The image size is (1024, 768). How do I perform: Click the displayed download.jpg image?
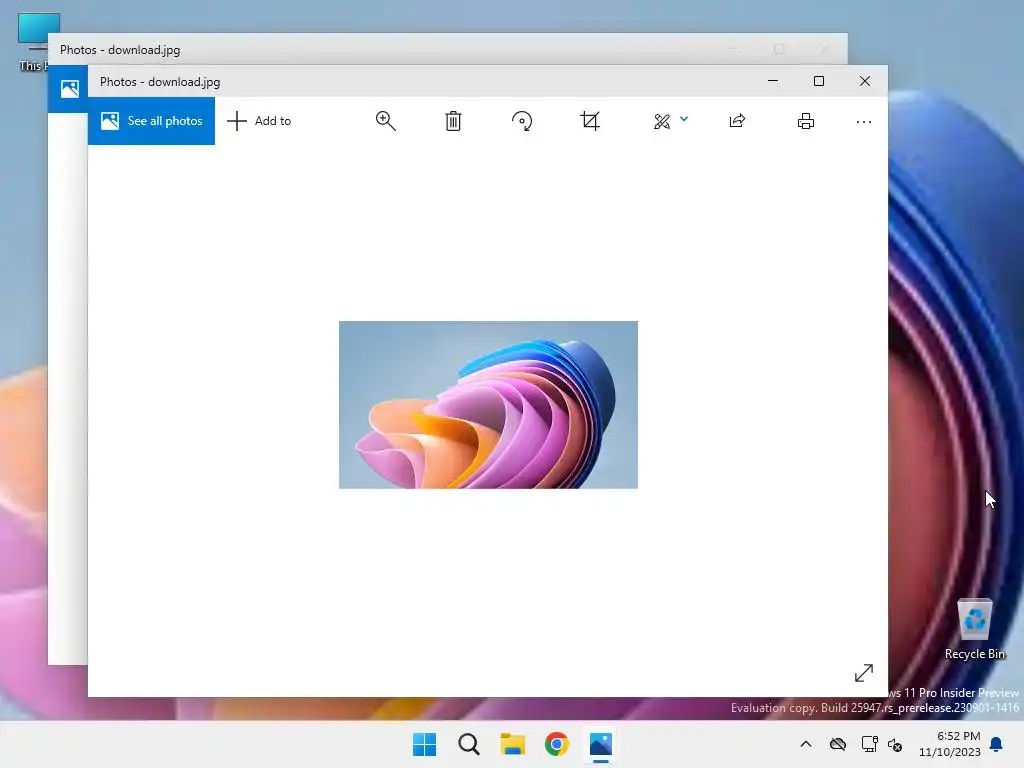click(x=488, y=405)
